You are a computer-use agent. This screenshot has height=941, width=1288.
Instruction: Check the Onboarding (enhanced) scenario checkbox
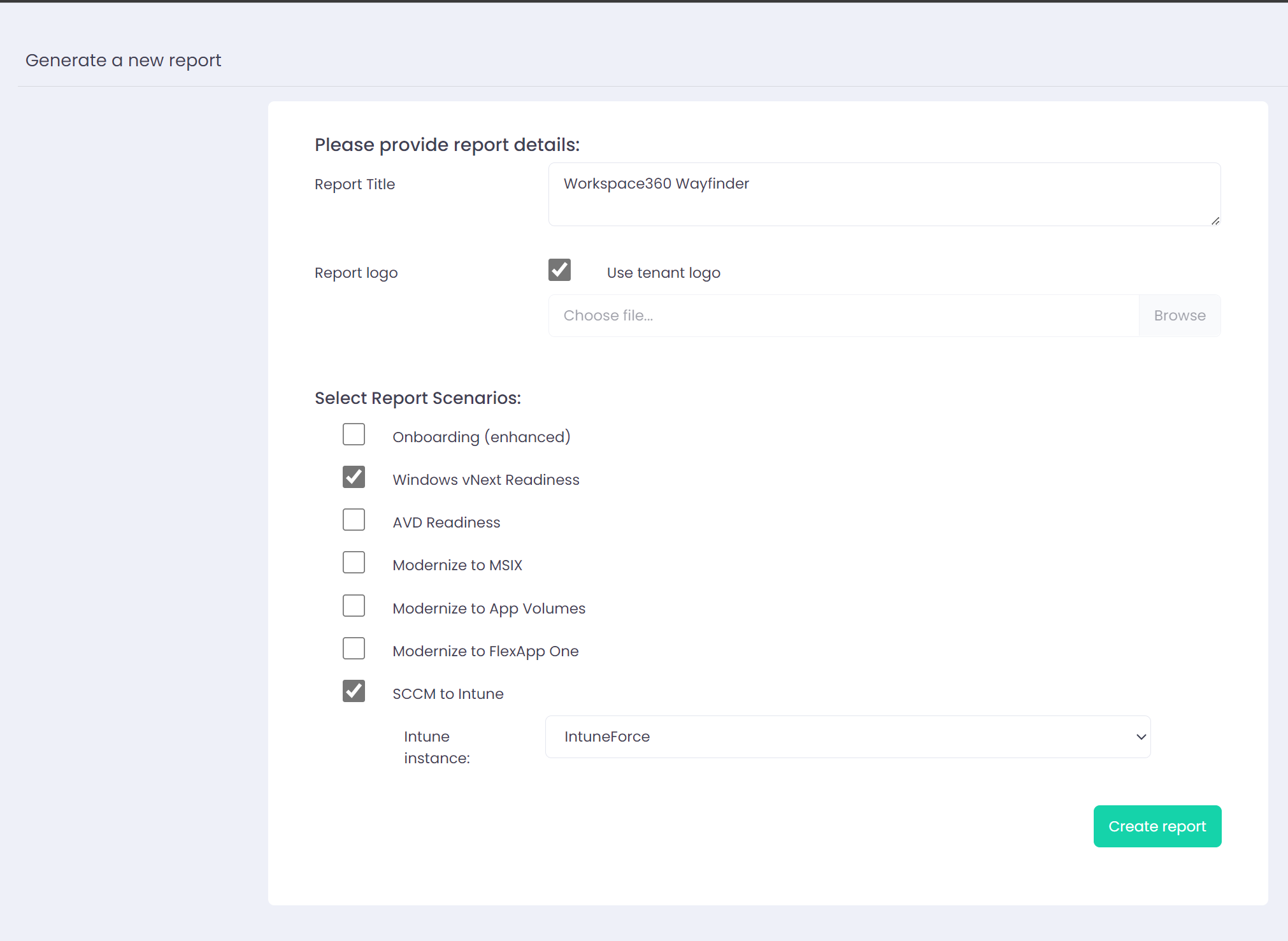(354, 435)
